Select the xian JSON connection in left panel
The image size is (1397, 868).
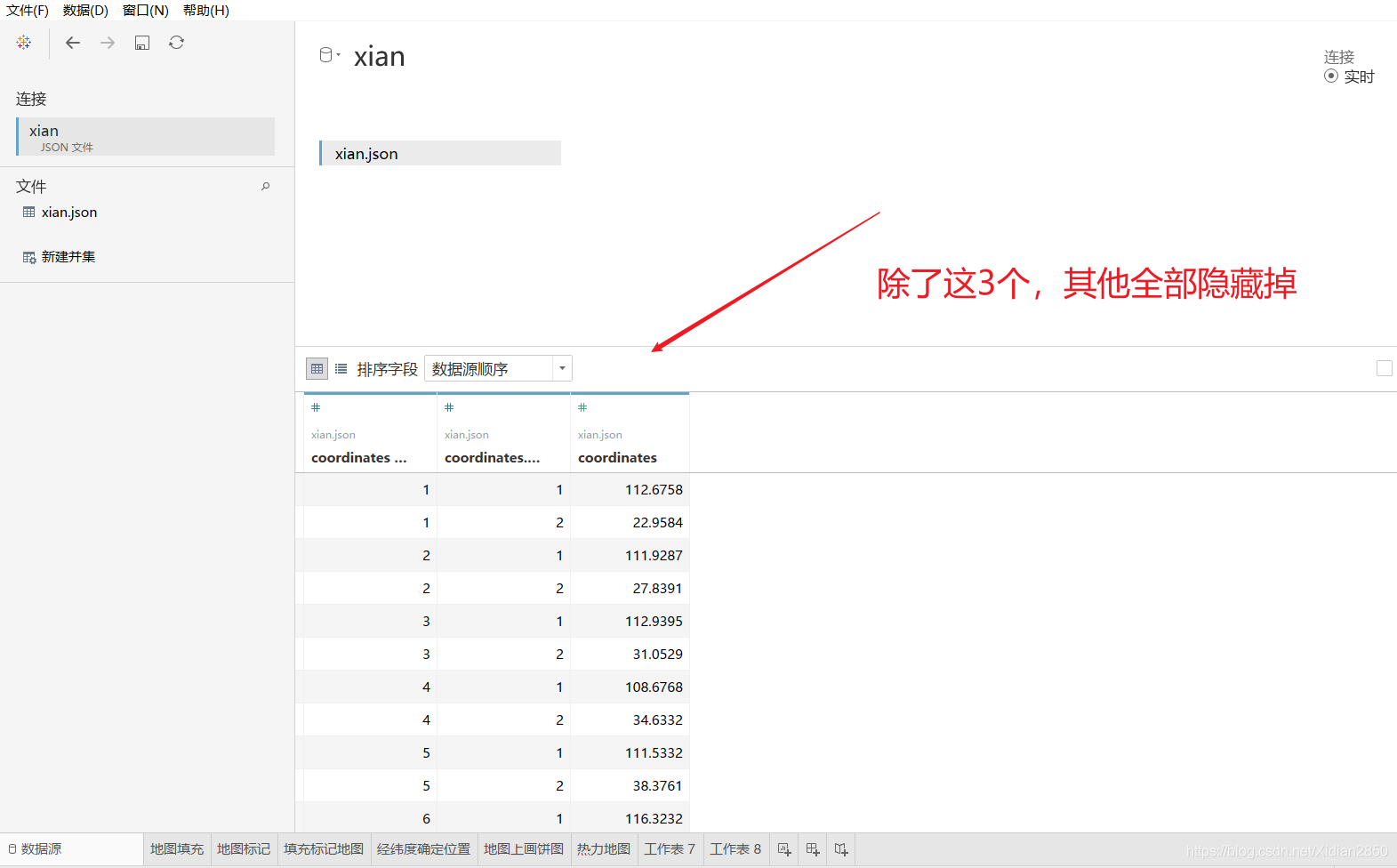point(145,137)
